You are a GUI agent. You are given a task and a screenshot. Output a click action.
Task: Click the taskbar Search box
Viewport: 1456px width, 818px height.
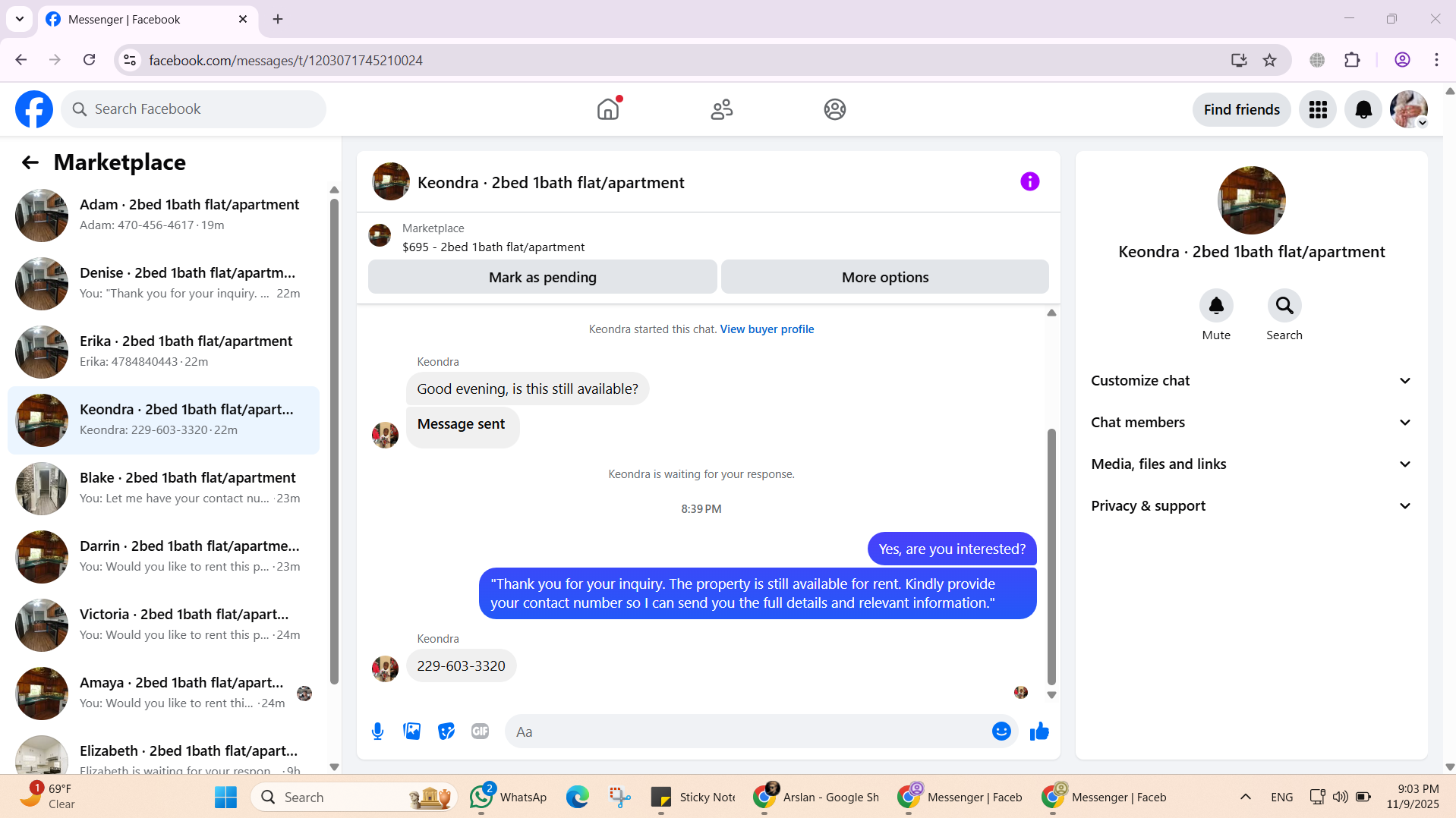tap(355, 797)
